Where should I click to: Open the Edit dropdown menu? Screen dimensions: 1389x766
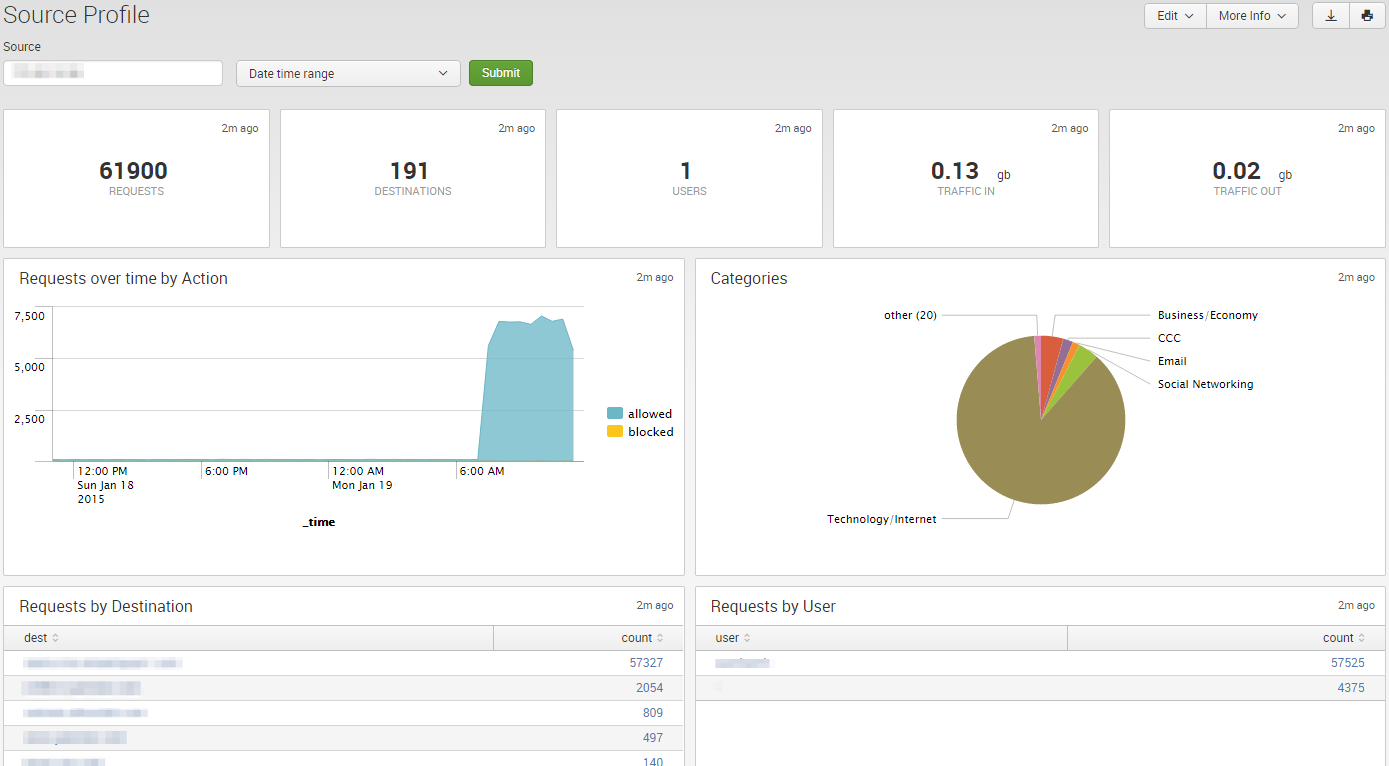(1175, 16)
